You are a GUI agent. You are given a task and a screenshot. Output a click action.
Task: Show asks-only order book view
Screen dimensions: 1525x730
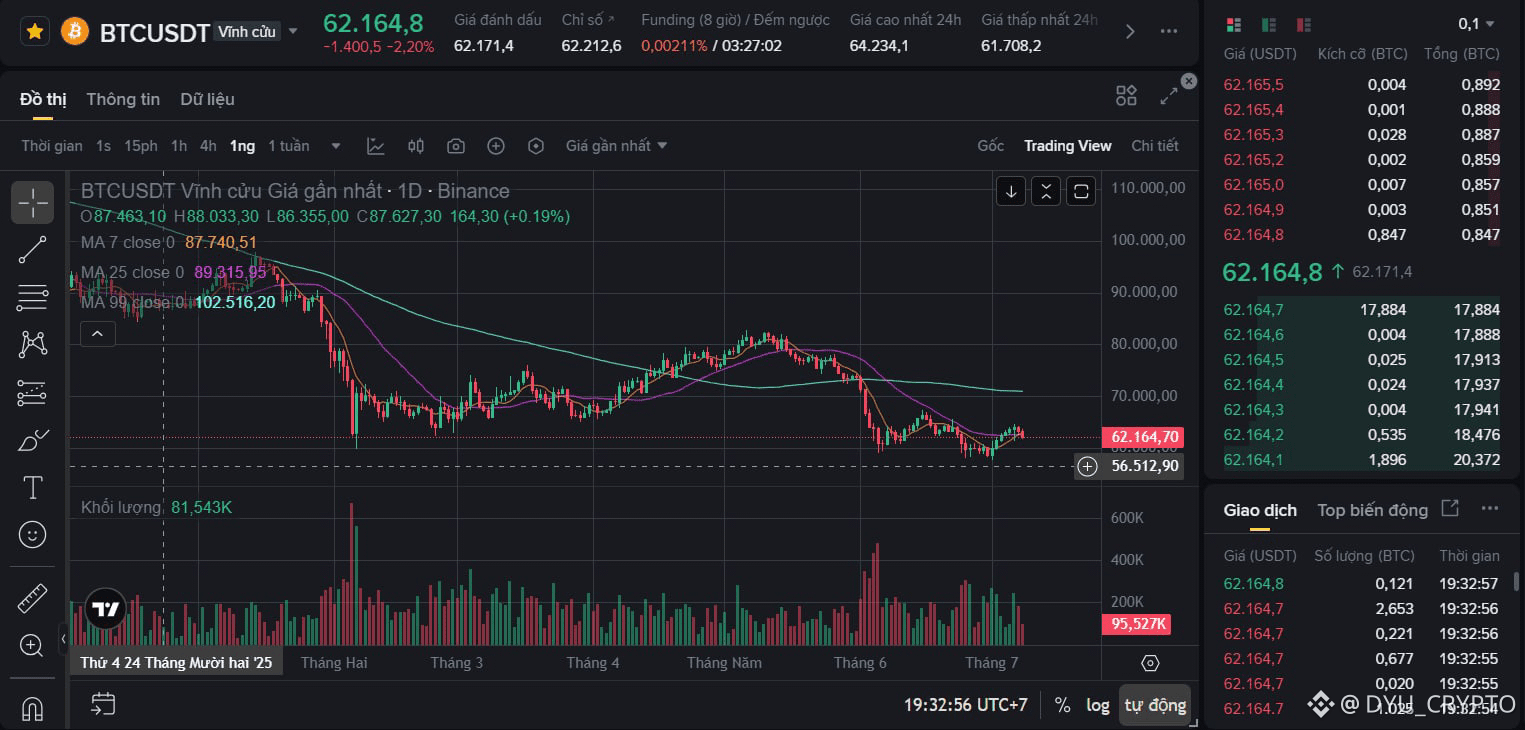[1303, 24]
